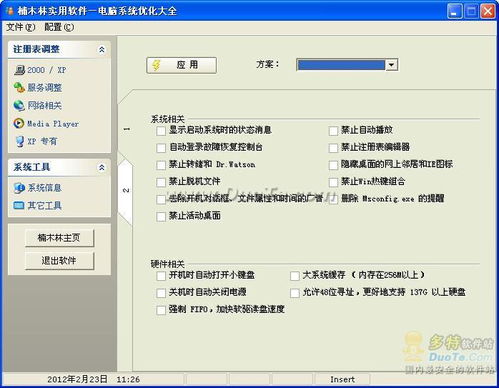This screenshot has height=388, width=499.
Task: Click the Media Player sidebar icon
Action: pyautogui.click(x=19, y=123)
